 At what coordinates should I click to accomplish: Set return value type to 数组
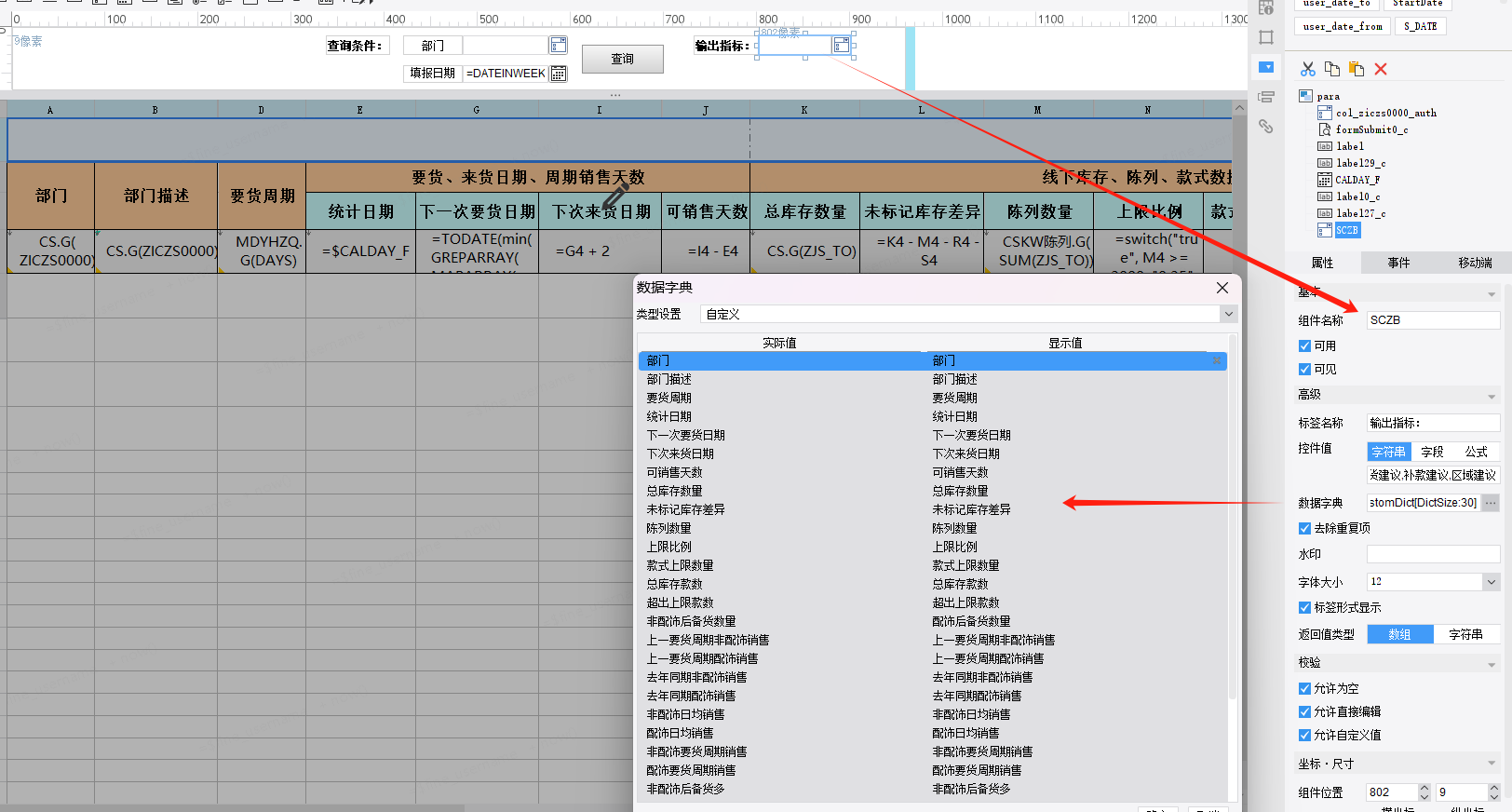click(1400, 634)
